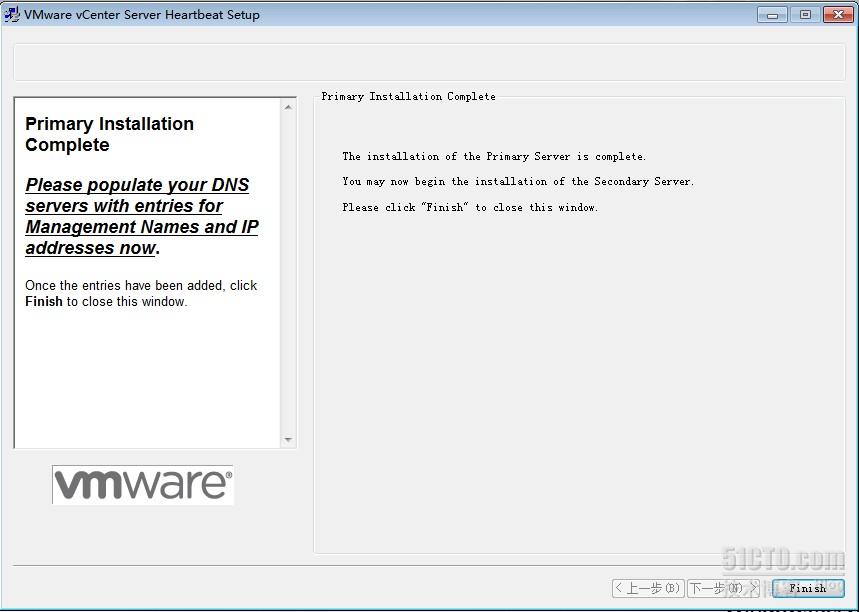Click 'You may now begin the installation' line
Viewport: 859px width, 612px height.
point(518,181)
